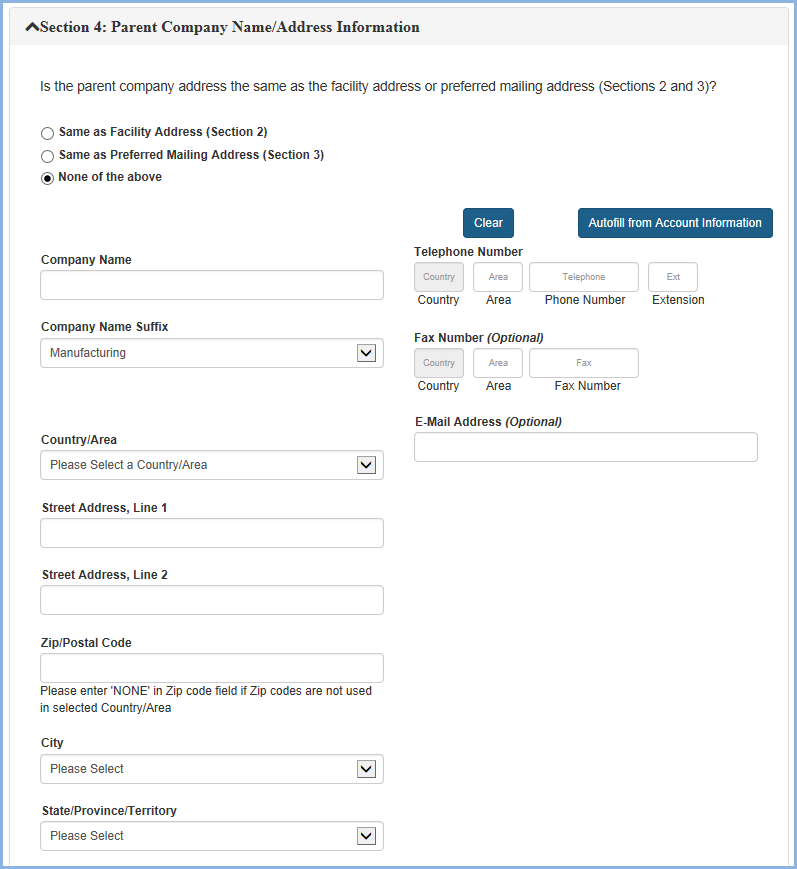797x869 pixels.
Task: Focus the E-Mail Address input field
Action: [585, 447]
